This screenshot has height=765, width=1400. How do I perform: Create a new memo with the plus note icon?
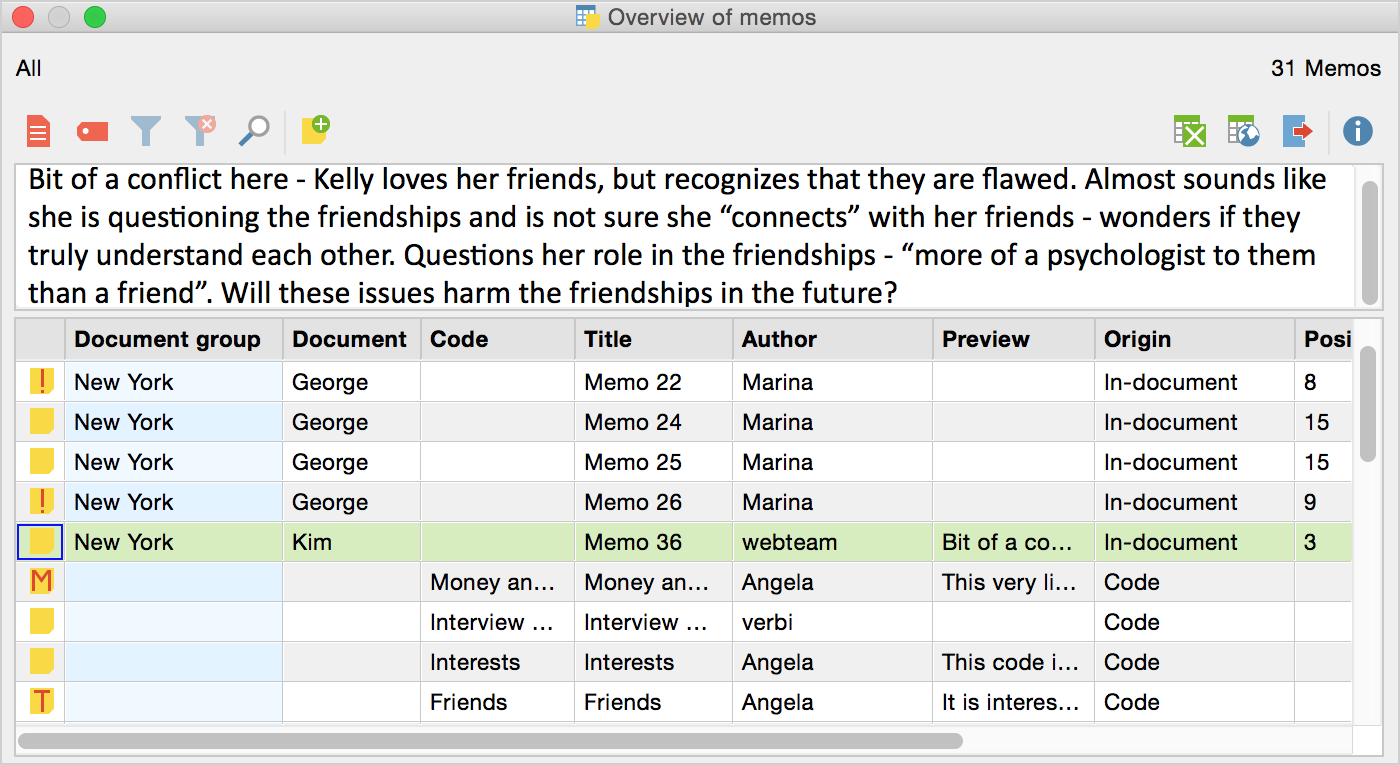[315, 129]
